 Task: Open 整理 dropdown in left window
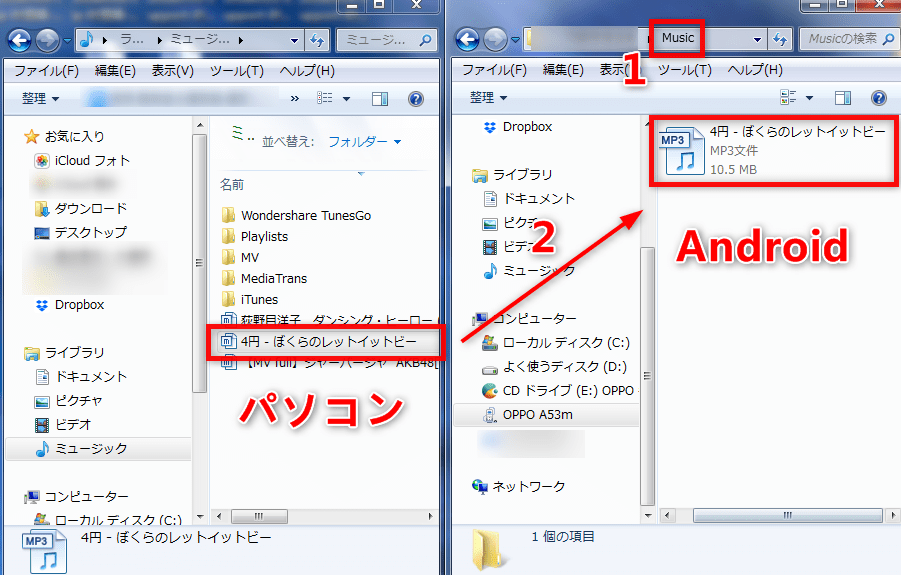pos(40,99)
